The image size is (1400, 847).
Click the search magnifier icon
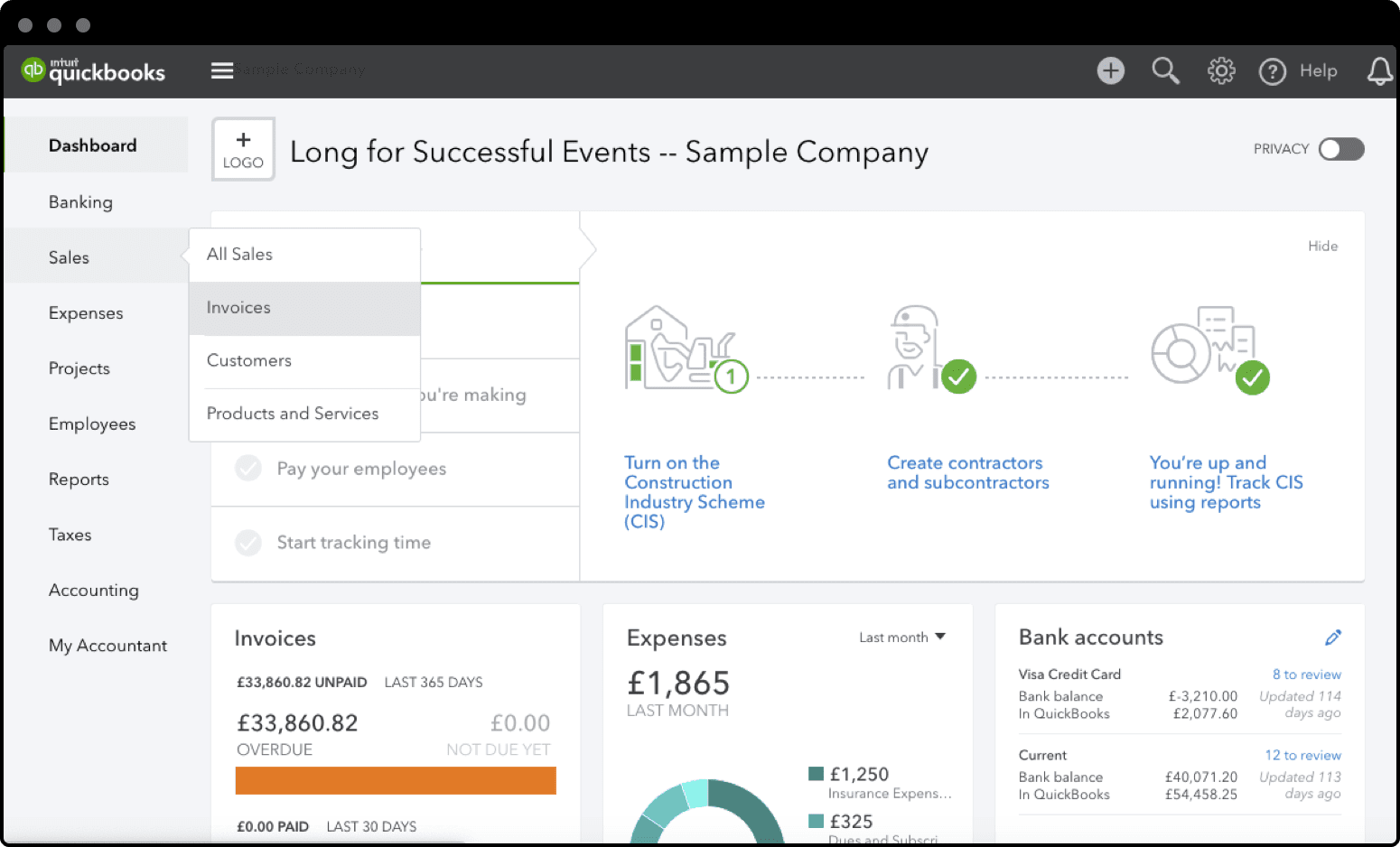click(x=1165, y=70)
